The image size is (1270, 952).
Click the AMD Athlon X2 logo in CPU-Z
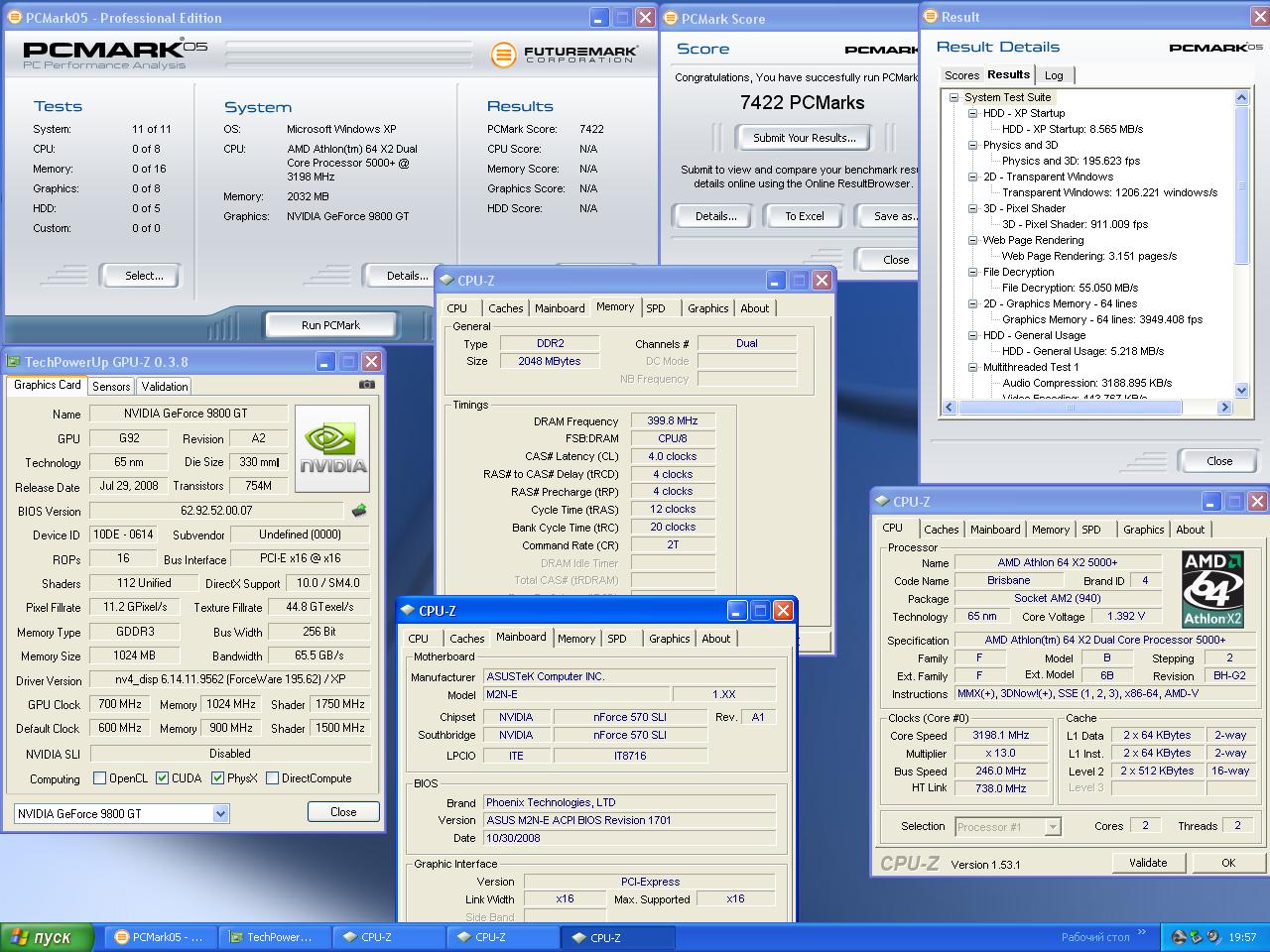(1212, 590)
